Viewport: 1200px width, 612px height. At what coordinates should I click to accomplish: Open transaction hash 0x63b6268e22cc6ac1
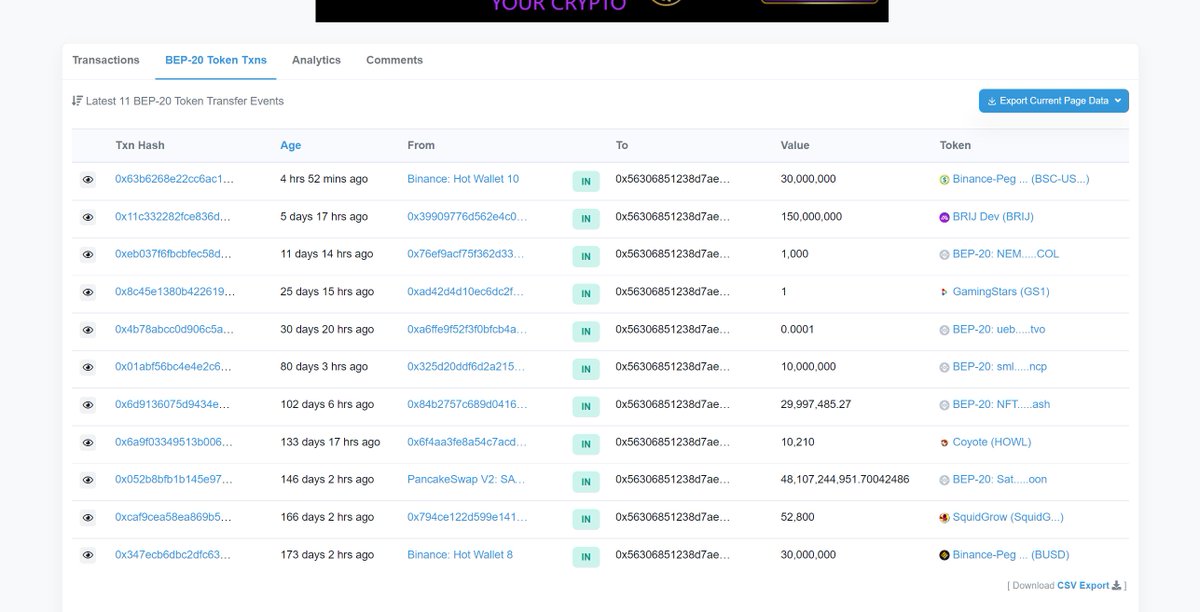pyautogui.click(x=174, y=179)
